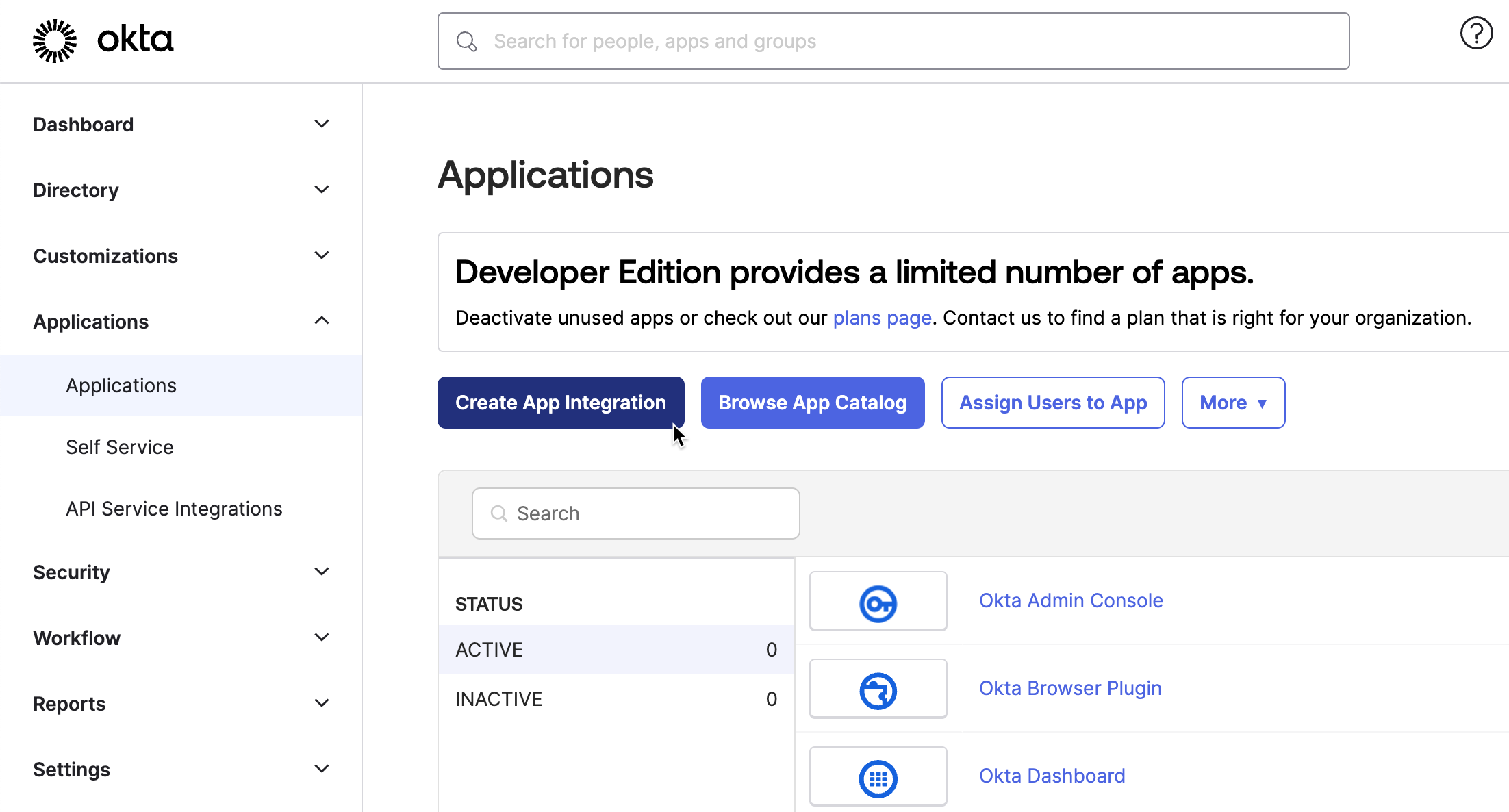Click the Applications page heading

(x=546, y=175)
